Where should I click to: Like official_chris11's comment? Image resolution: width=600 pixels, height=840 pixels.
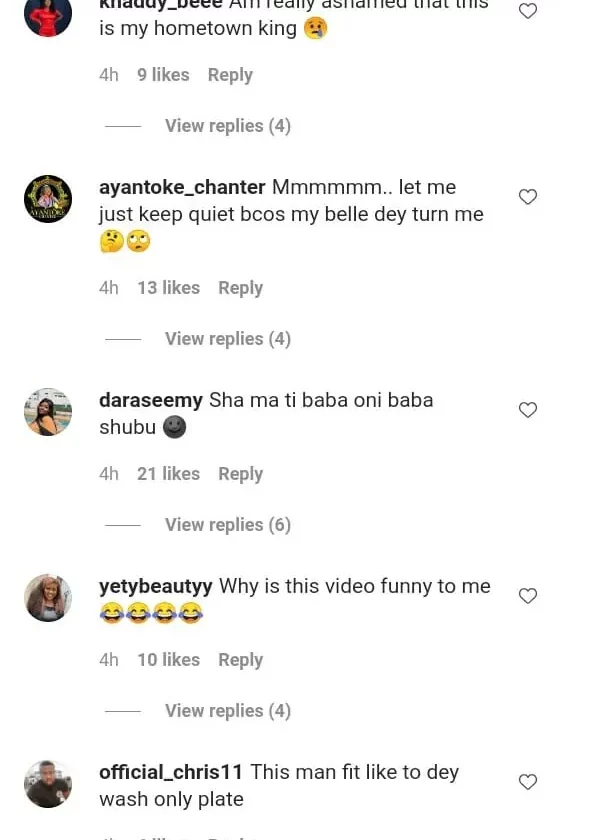pyautogui.click(x=528, y=782)
